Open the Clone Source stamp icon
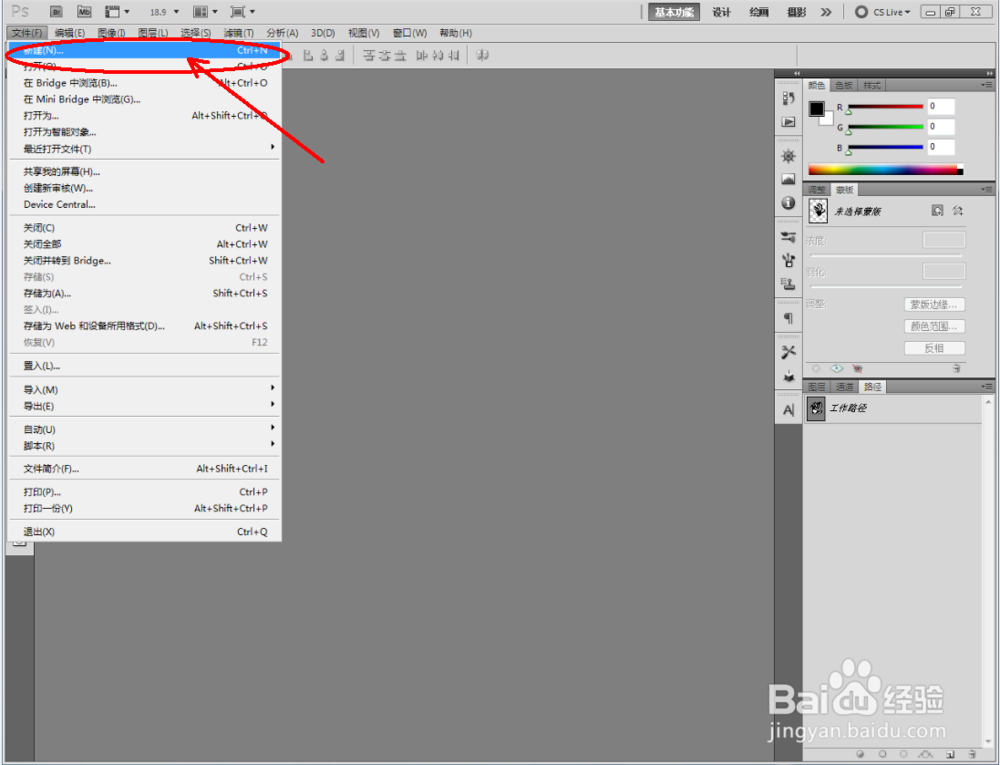This screenshot has width=1000, height=765. point(788,284)
